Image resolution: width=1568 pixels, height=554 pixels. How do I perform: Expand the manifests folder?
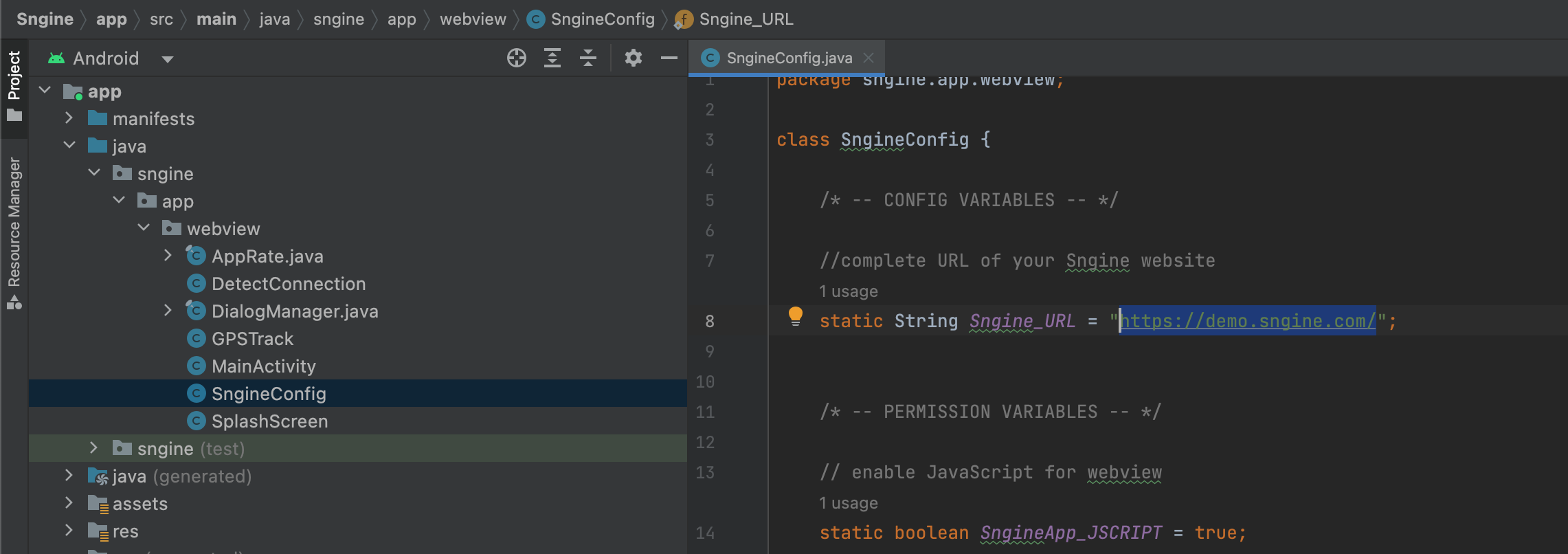point(69,118)
